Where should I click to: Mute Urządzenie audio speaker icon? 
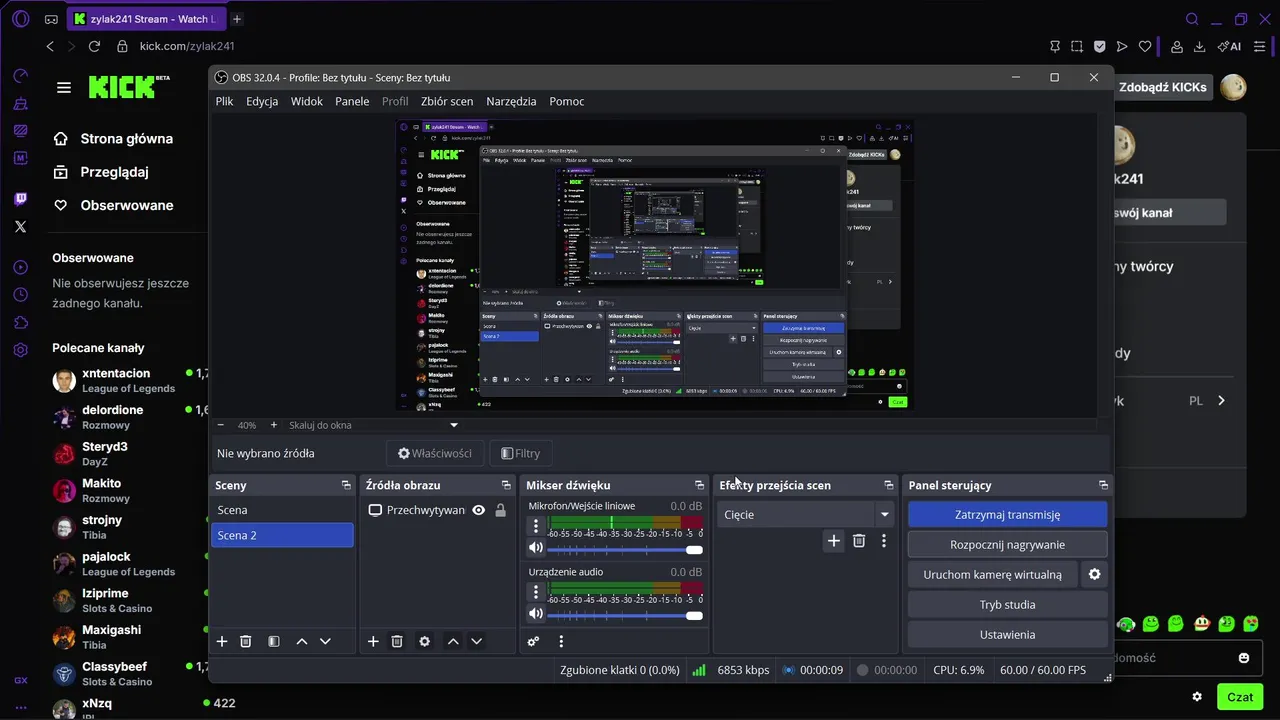point(536,614)
